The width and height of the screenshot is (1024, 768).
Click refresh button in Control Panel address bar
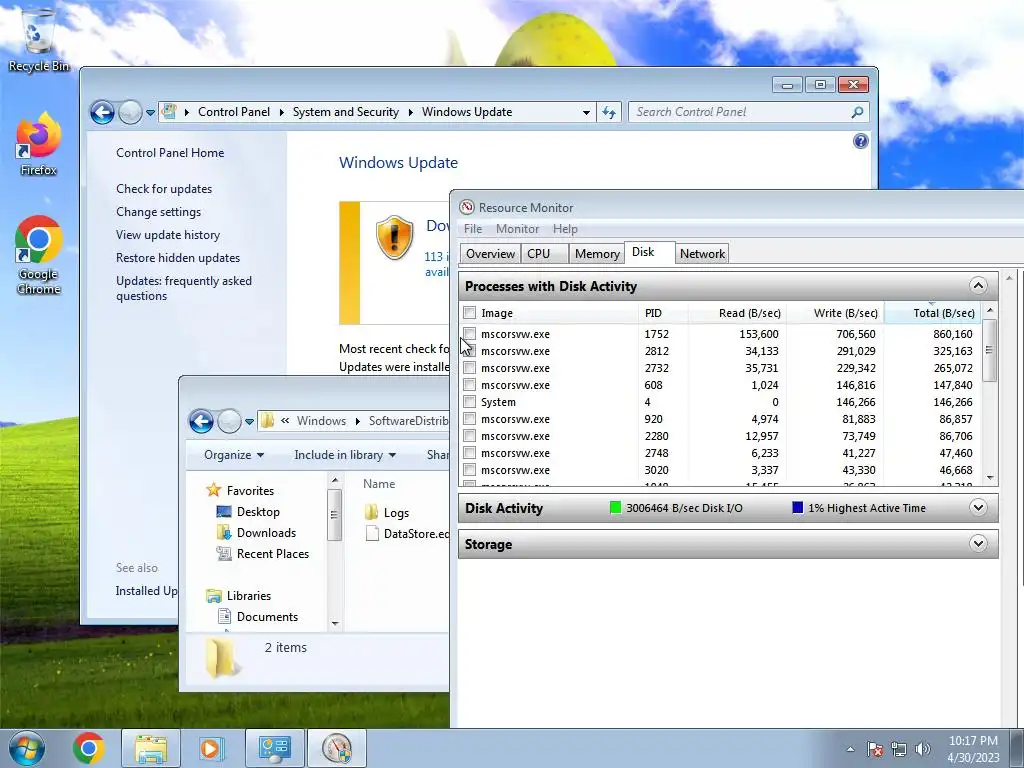coord(609,112)
